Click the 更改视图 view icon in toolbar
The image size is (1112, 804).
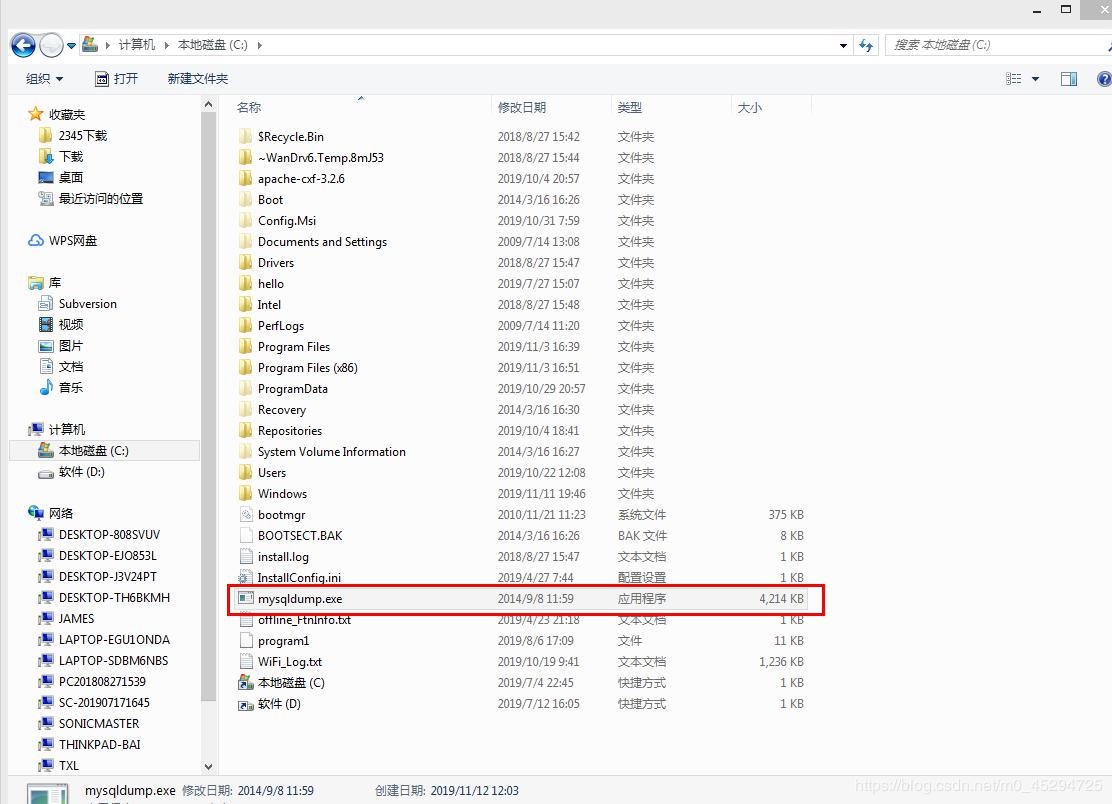1014,79
